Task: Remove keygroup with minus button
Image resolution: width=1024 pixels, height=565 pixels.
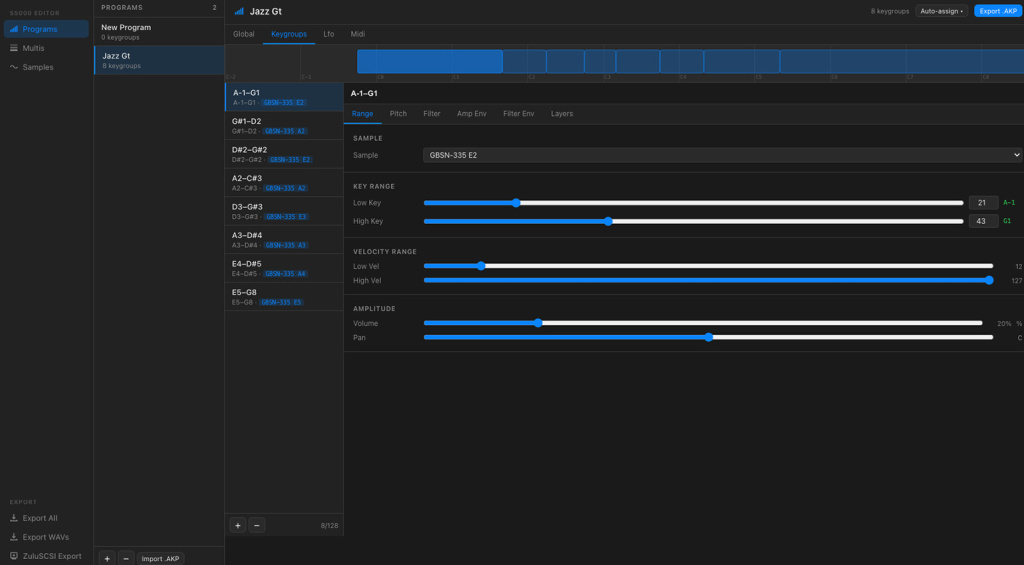Action: [257, 525]
